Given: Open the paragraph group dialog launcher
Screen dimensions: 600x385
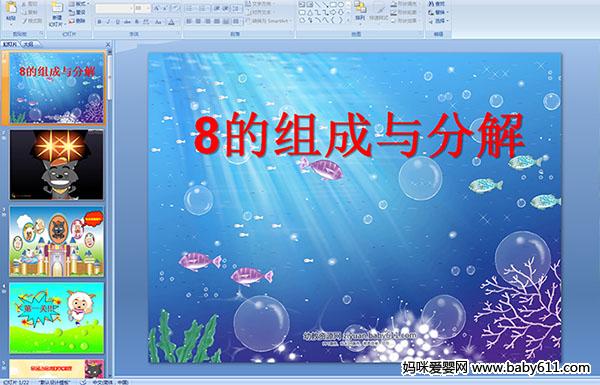Looking at the screenshot, I should coord(292,34).
